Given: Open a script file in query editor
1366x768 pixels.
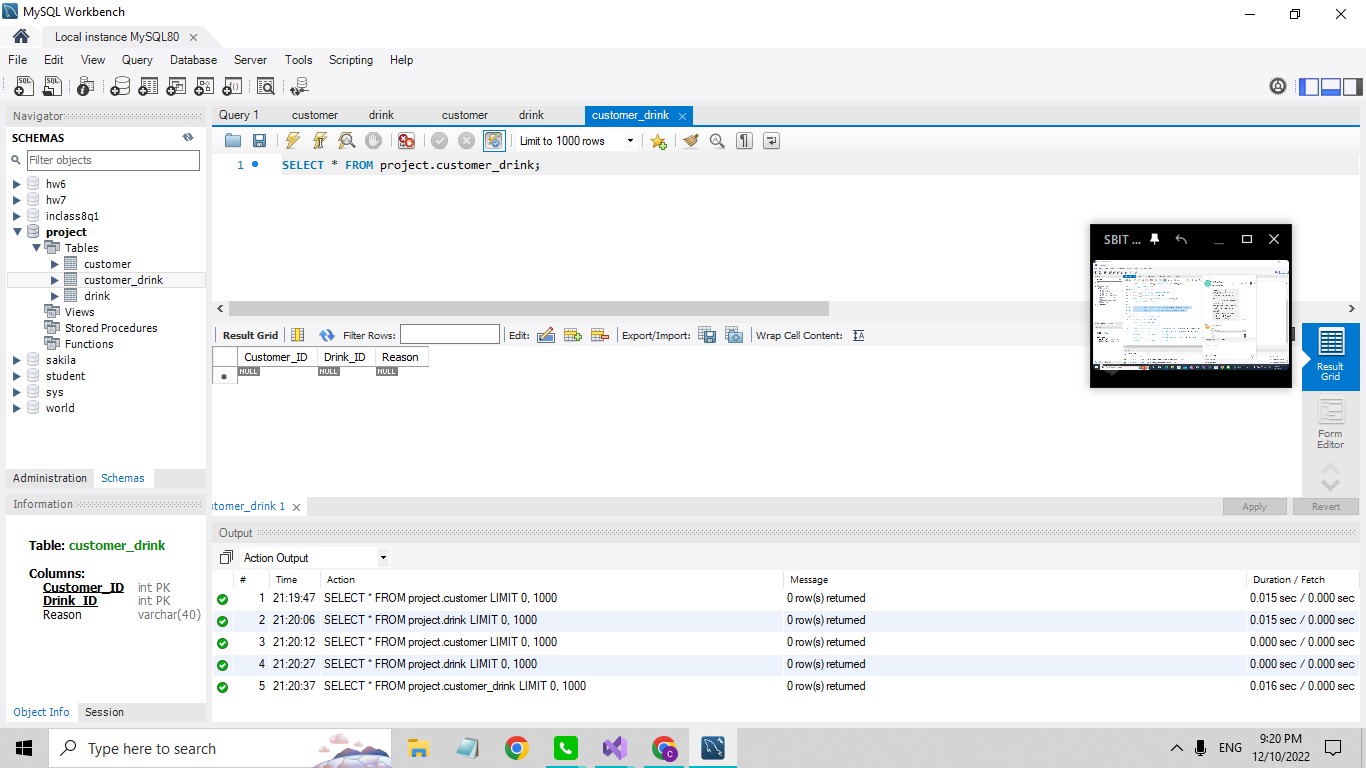Looking at the screenshot, I should 233,141.
